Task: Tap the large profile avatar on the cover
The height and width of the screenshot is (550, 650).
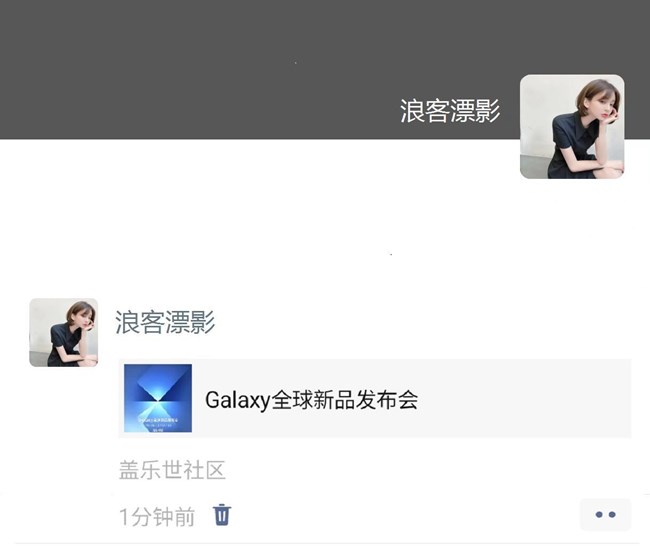Action: [x=572, y=127]
